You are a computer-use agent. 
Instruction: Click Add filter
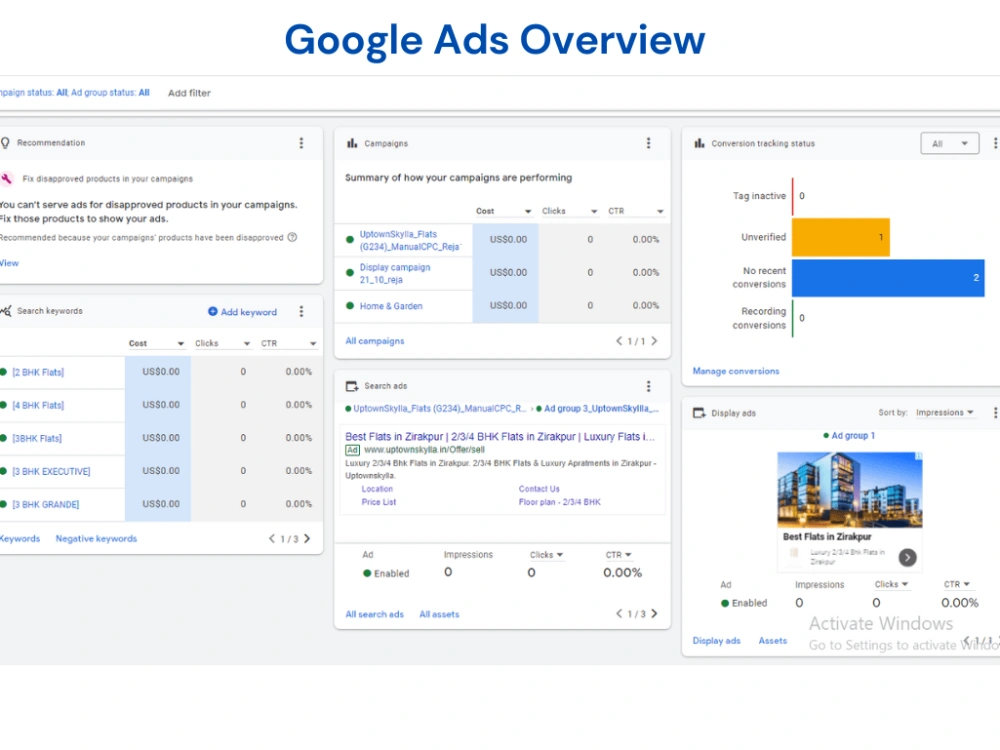tap(189, 92)
